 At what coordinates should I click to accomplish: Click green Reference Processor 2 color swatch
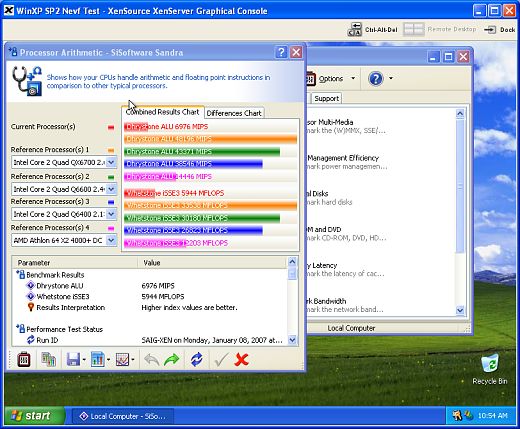[x=111, y=177]
